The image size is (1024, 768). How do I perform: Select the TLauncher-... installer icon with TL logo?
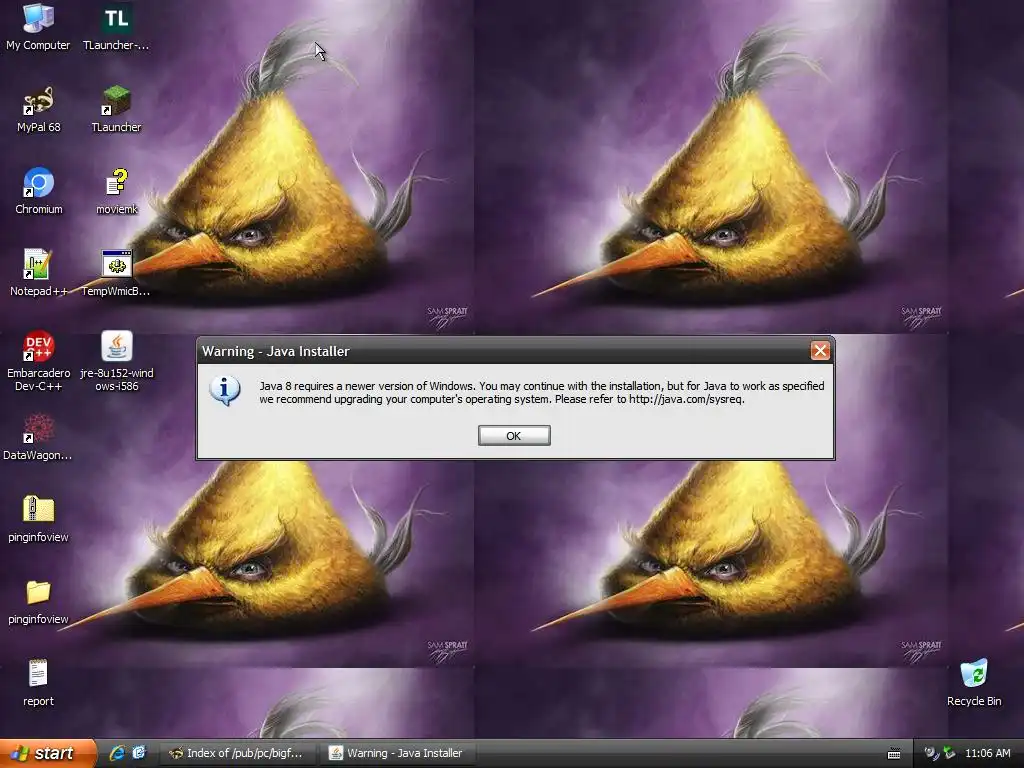click(116, 27)
